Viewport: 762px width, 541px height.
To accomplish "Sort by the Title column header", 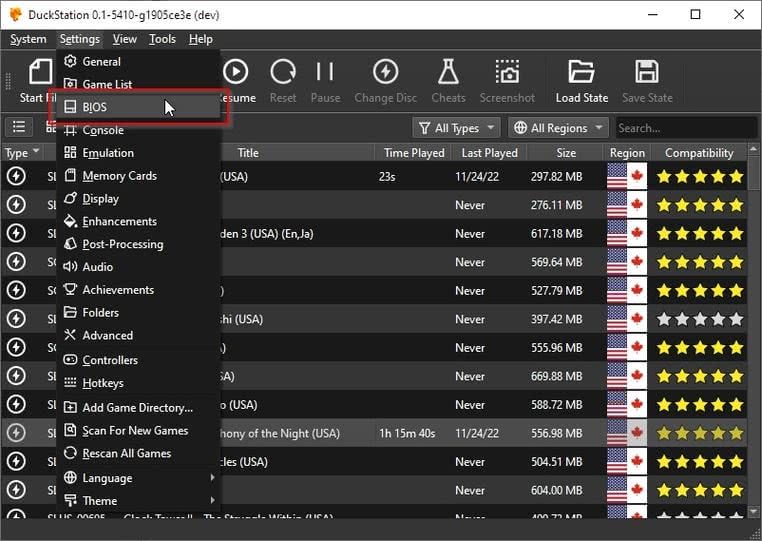I will (248, 153).
